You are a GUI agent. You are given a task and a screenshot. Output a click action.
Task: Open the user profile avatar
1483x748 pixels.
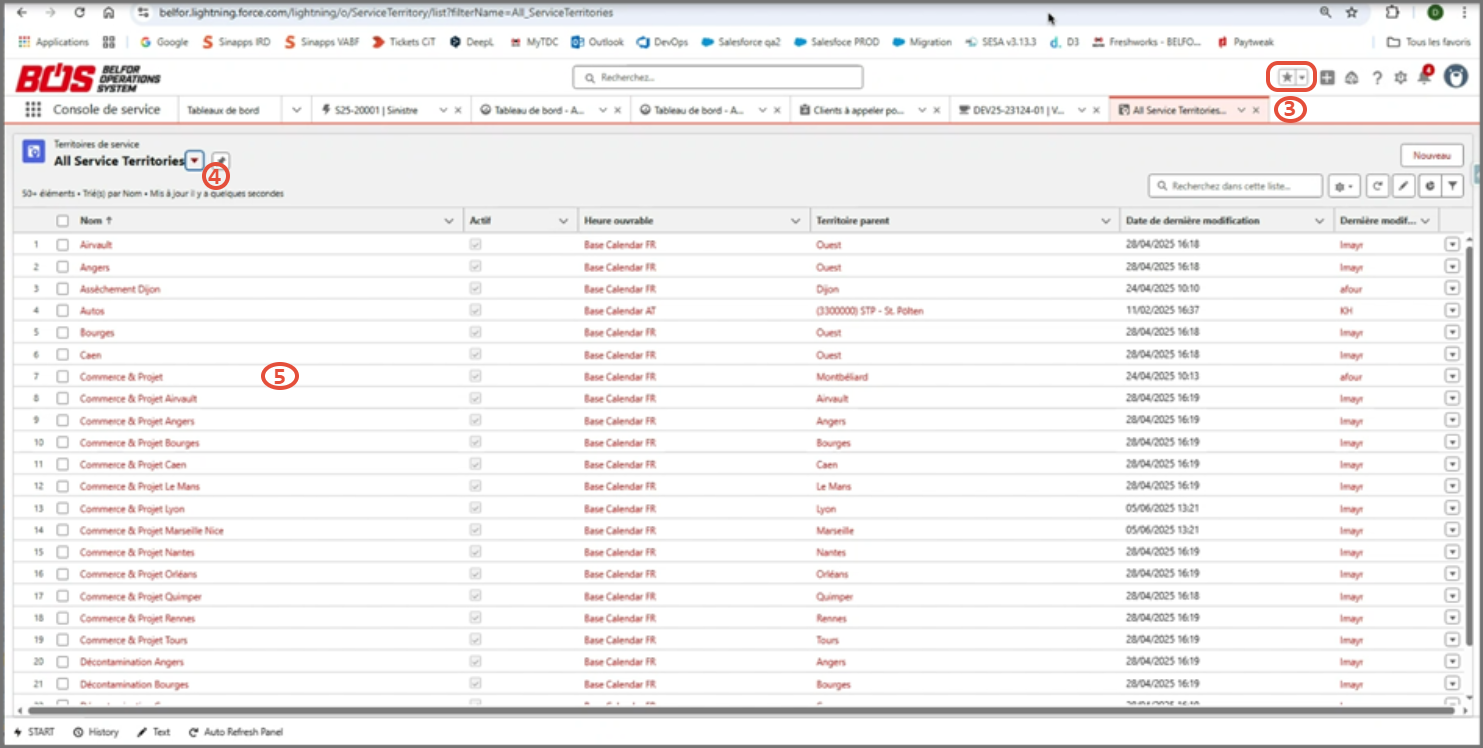[1455, 77]
